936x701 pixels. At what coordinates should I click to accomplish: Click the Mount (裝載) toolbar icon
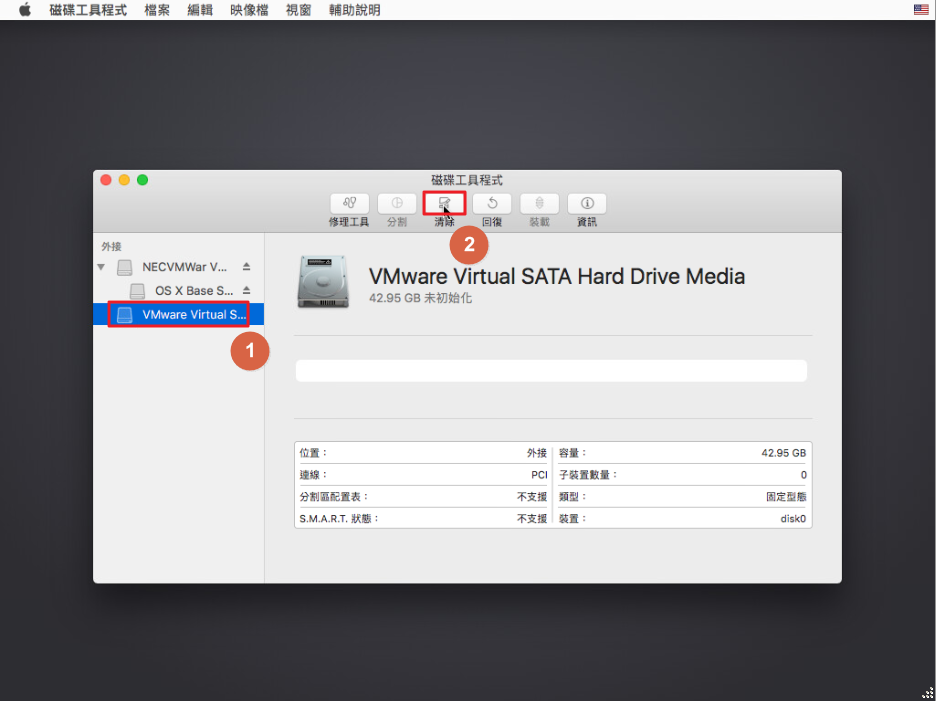pos(540,204)
